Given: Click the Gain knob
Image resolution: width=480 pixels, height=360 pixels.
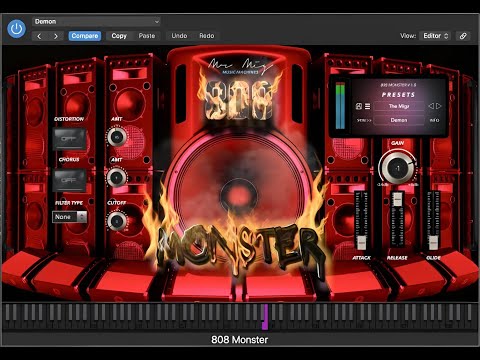Looking at the screenshot, I should point(398,168).
